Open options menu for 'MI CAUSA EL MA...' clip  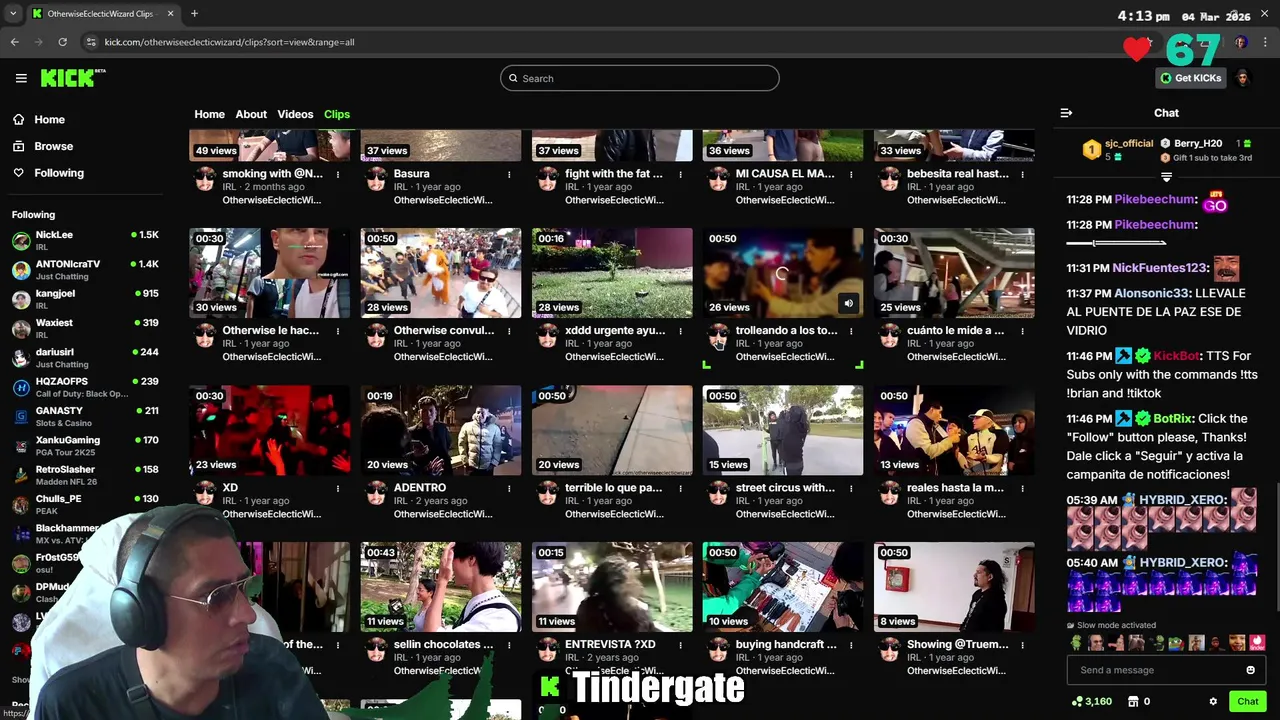point(851,174)
